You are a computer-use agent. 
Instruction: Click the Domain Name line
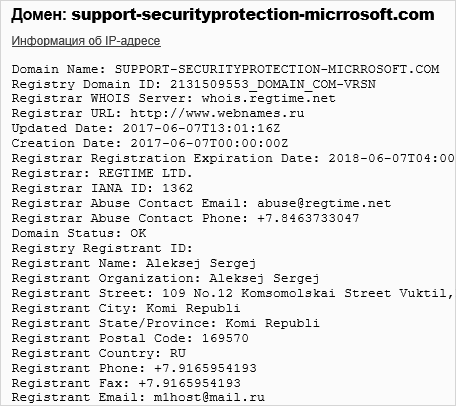pyautogui.click(x=226, y=69)
